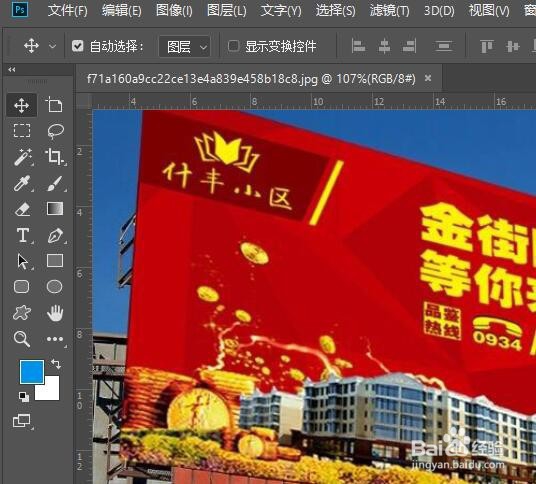536x484 pixels.
Task: Reset default foreground and background colors
Action: [x=24, y=396]
